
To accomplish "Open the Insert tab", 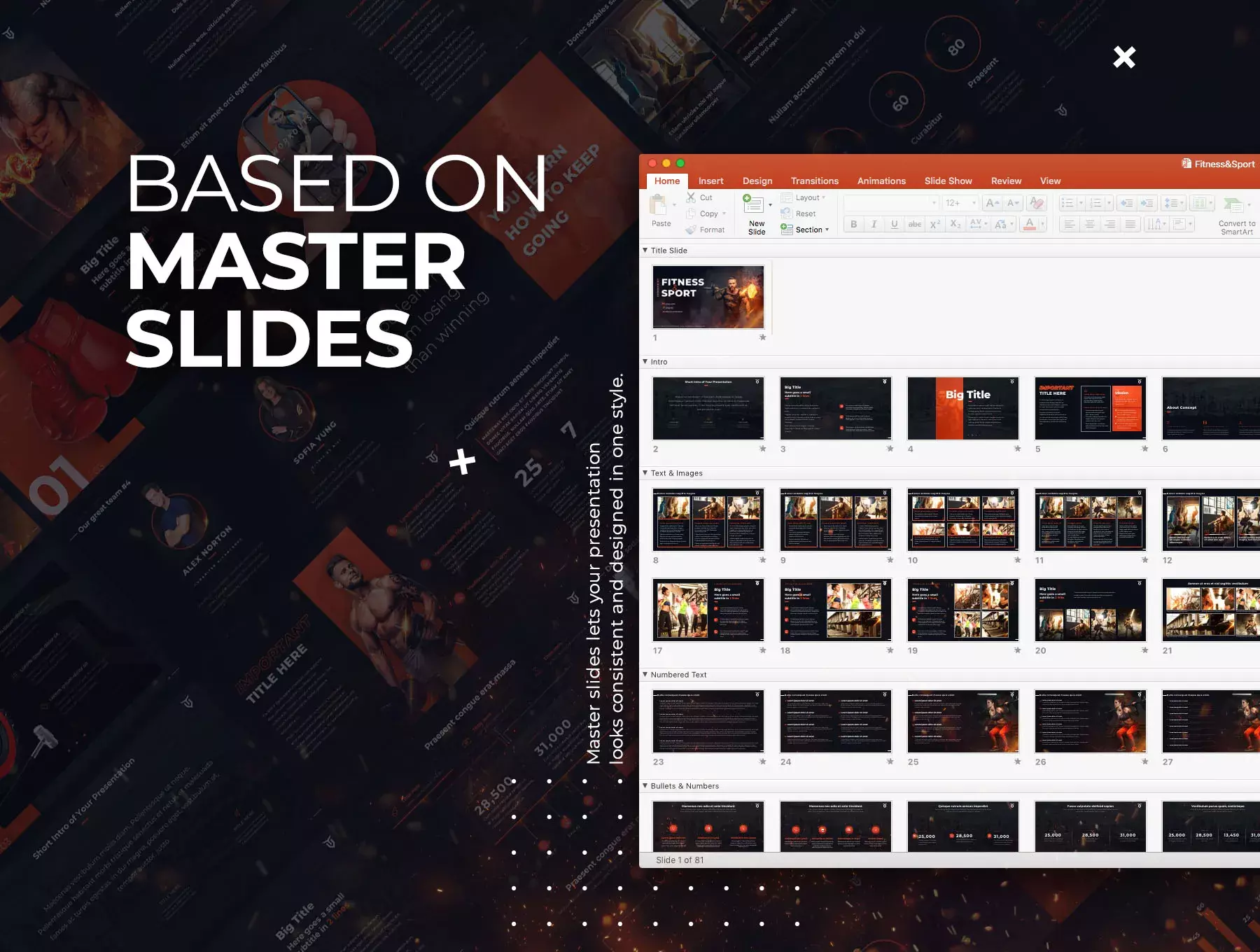I will [x=710, y=181].
